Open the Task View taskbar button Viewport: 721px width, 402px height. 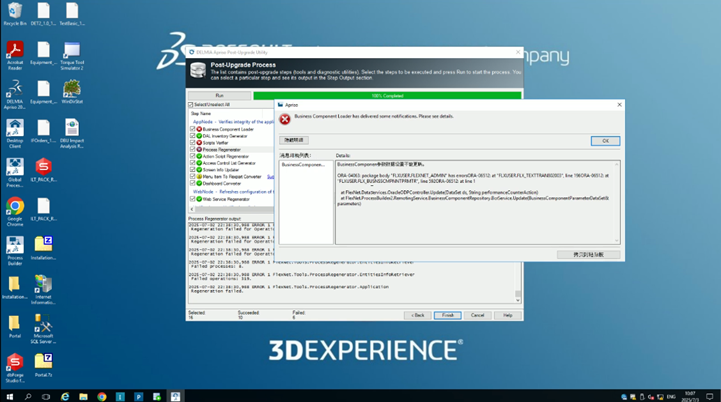(x=46, y=396)
